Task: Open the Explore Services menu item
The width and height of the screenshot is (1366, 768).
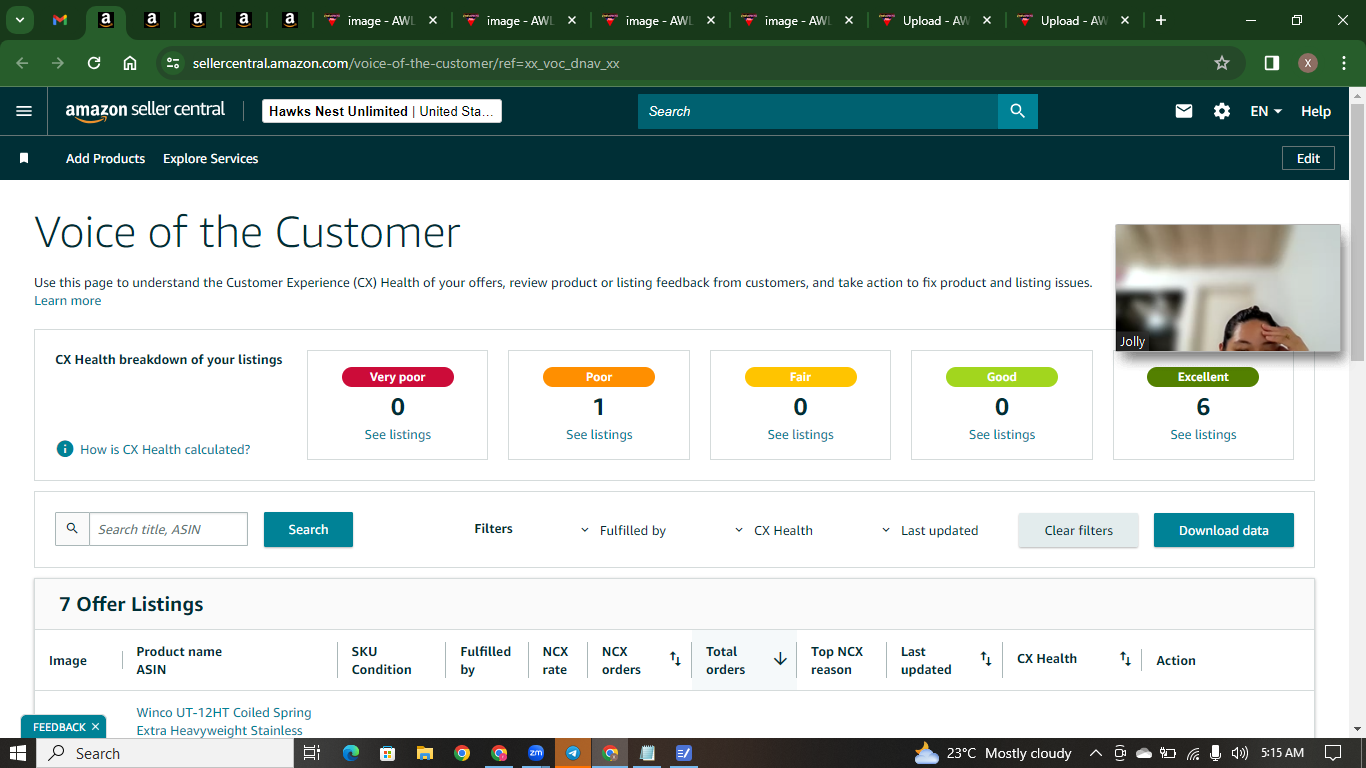Action: (210, 158)
